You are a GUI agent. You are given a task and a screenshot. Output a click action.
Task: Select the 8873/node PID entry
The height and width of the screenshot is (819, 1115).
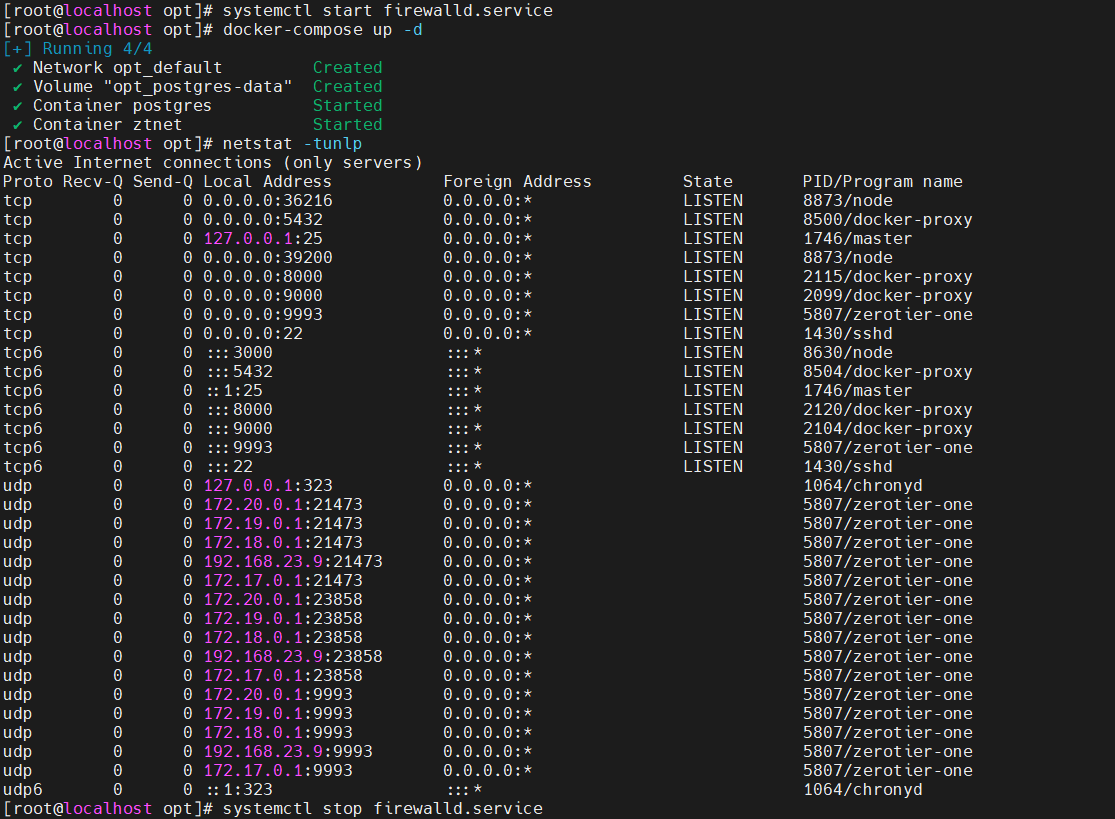point(843,200)
